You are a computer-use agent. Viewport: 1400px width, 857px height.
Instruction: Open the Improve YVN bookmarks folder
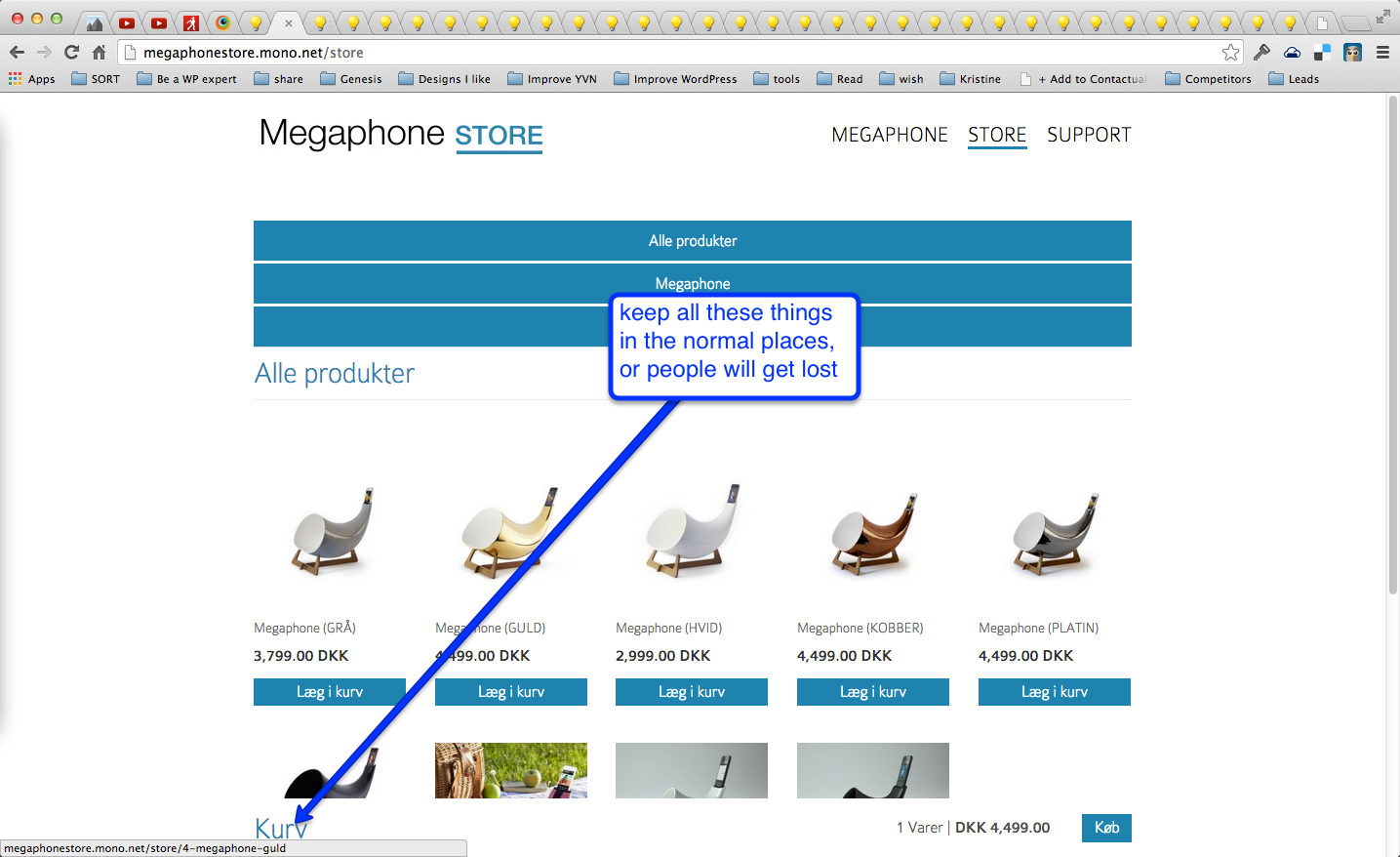552,79
